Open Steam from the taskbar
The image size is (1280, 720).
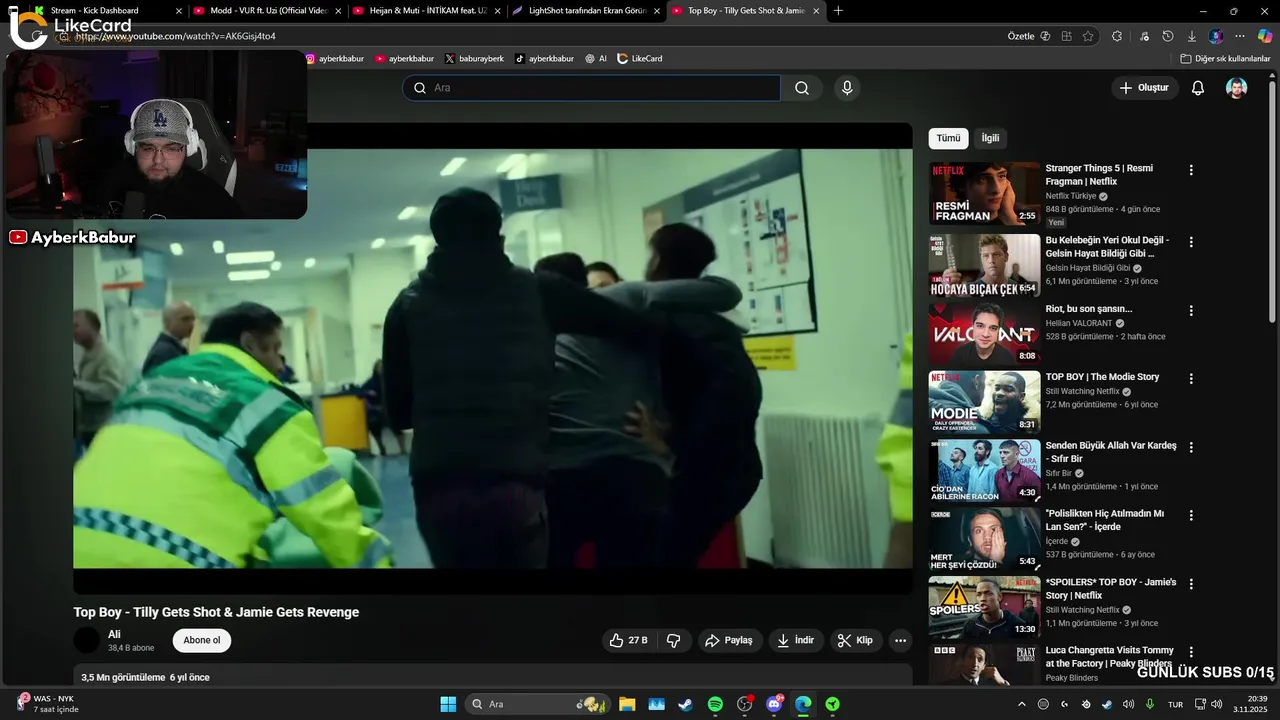(x=685, y=704)
